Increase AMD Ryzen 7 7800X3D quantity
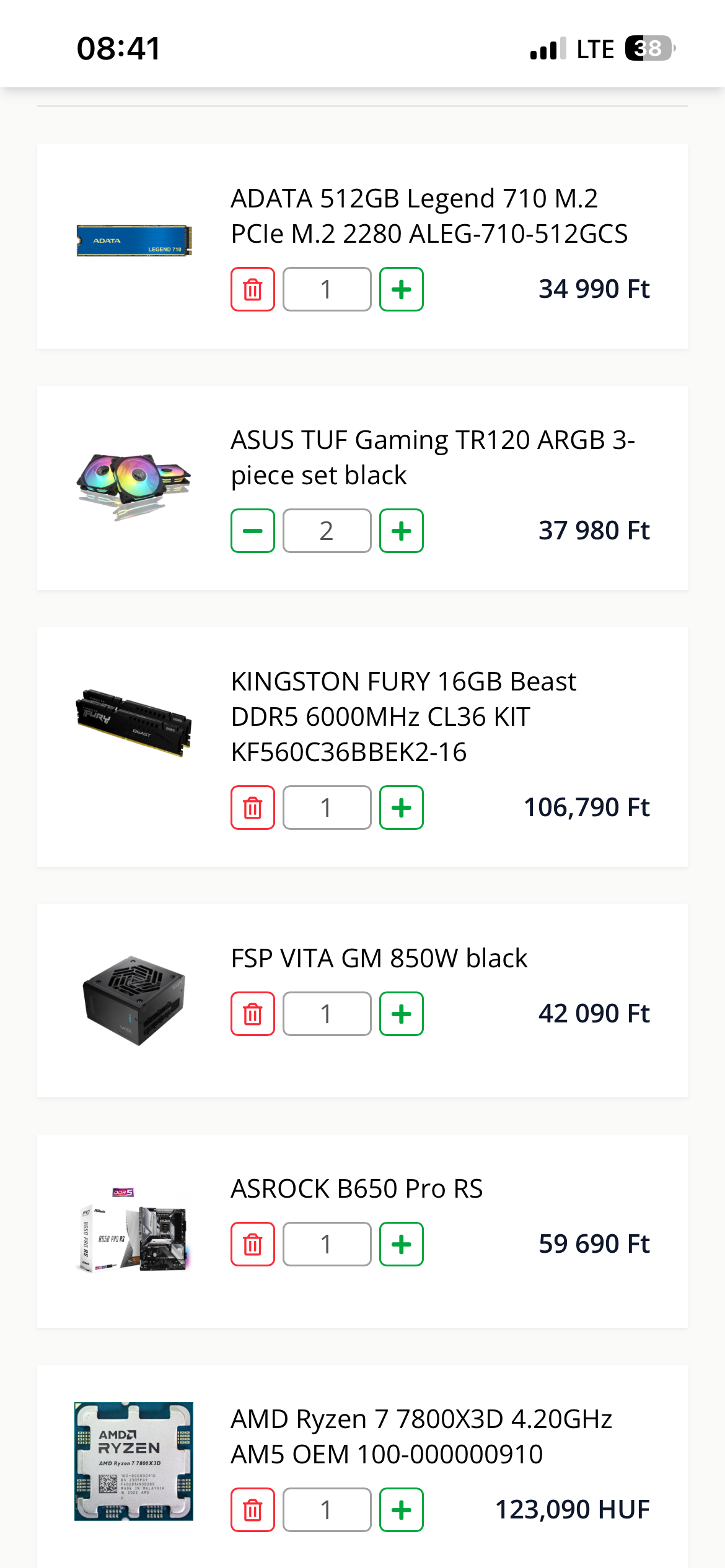The width and height of the screenshot is (725, 1568). pos(402,1510)
